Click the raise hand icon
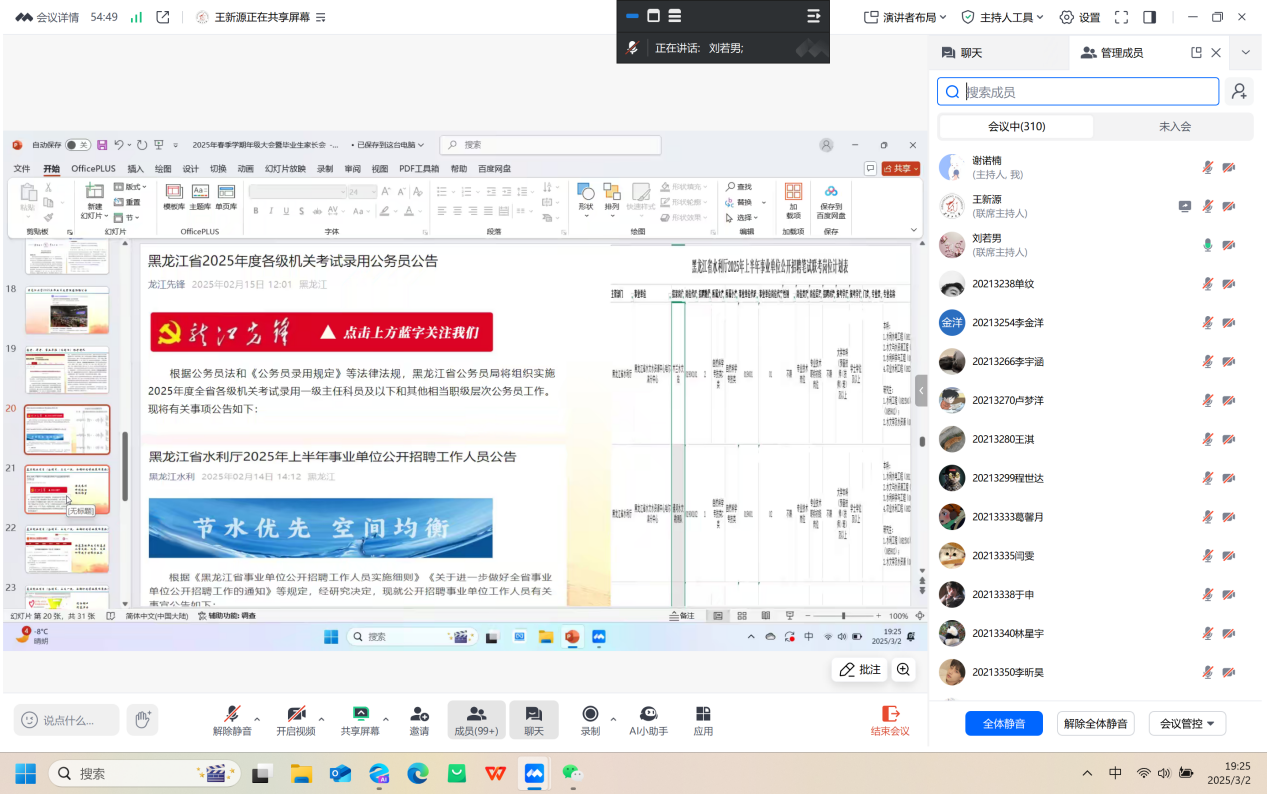Image resolution: width=1267 pixels, height=794 pixels. (x=142, y=719)
